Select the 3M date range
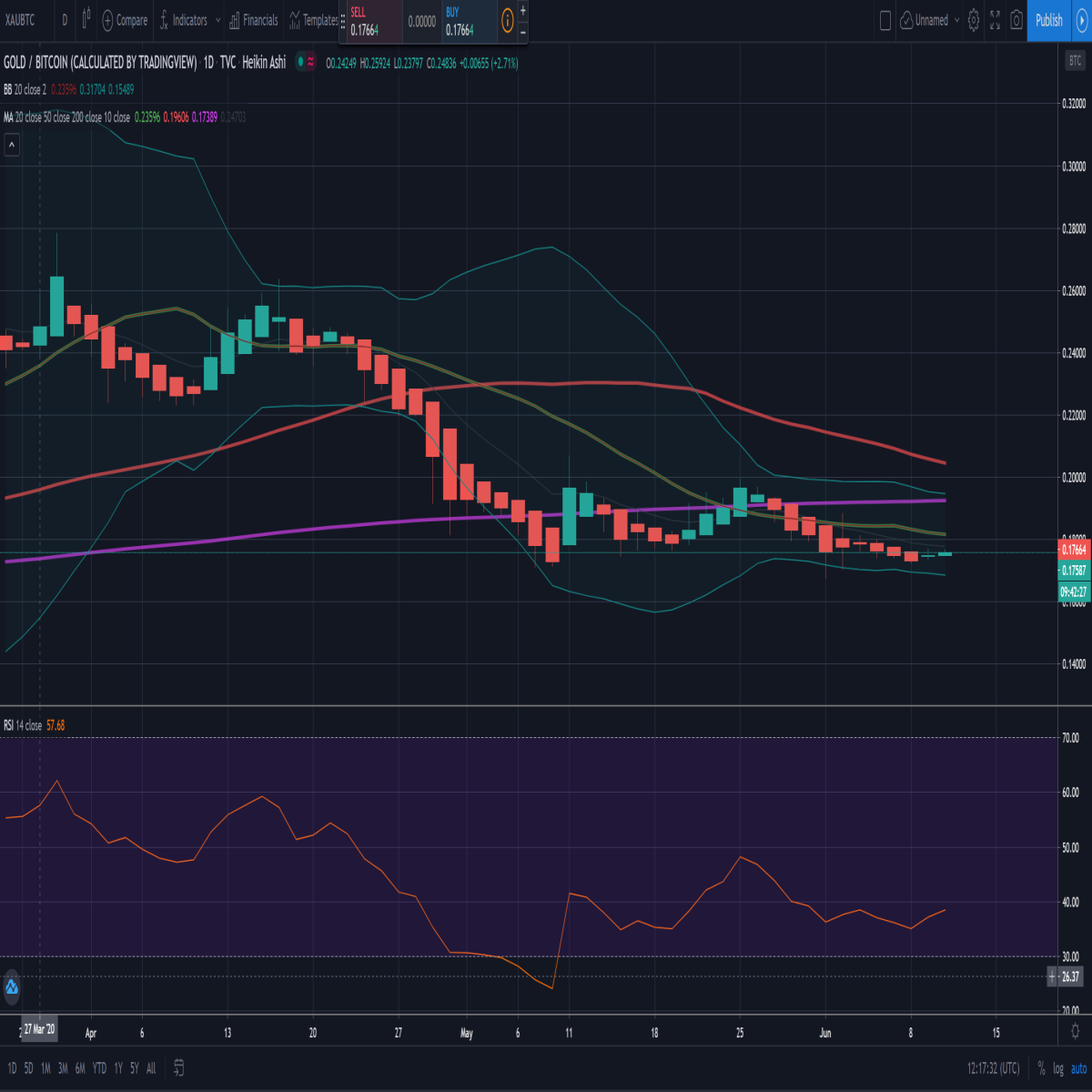The image size is (1092, 1092). coord(63,1067)
